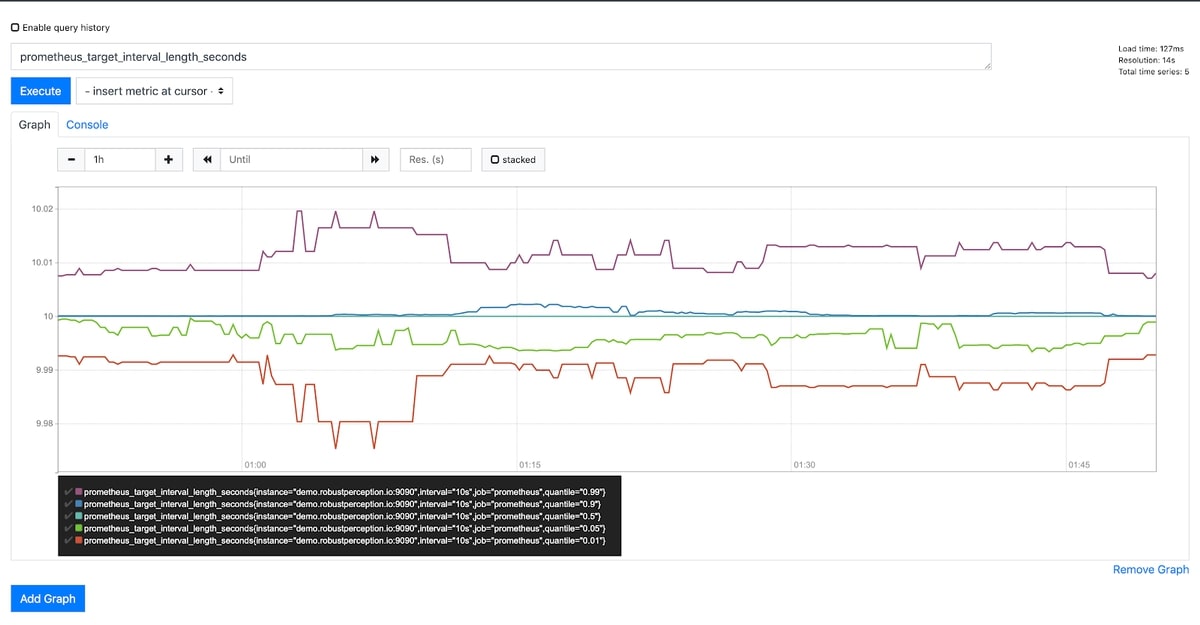Click the 1h time range input field
The height and width of the screenshot is (625, 1200).
119,160
